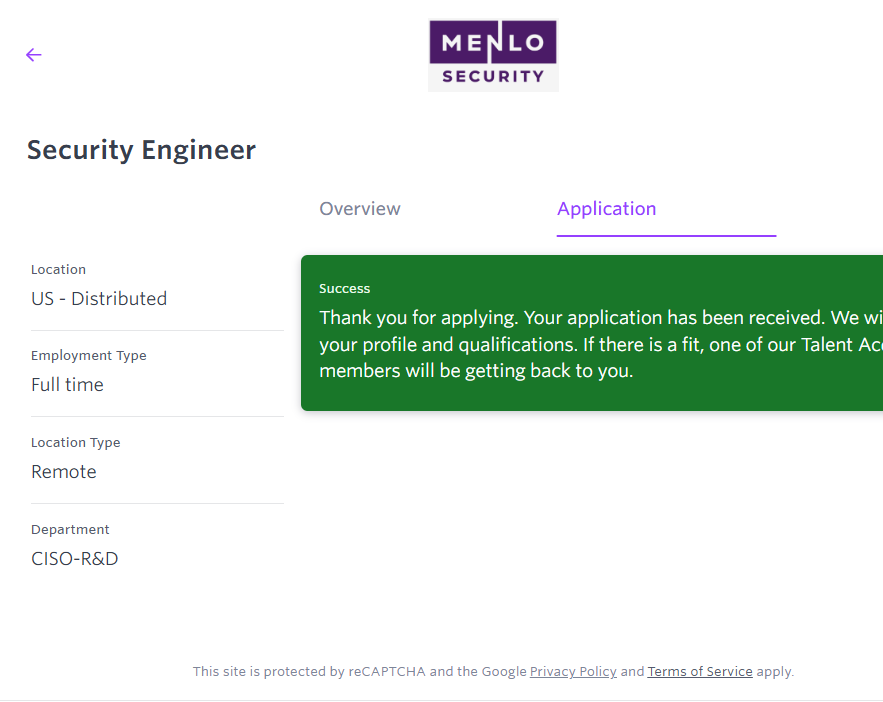The height and width of the screenshot is (702, 883).
Task: Click the Security Engineer job title
Action: click(x=141, y=150)
